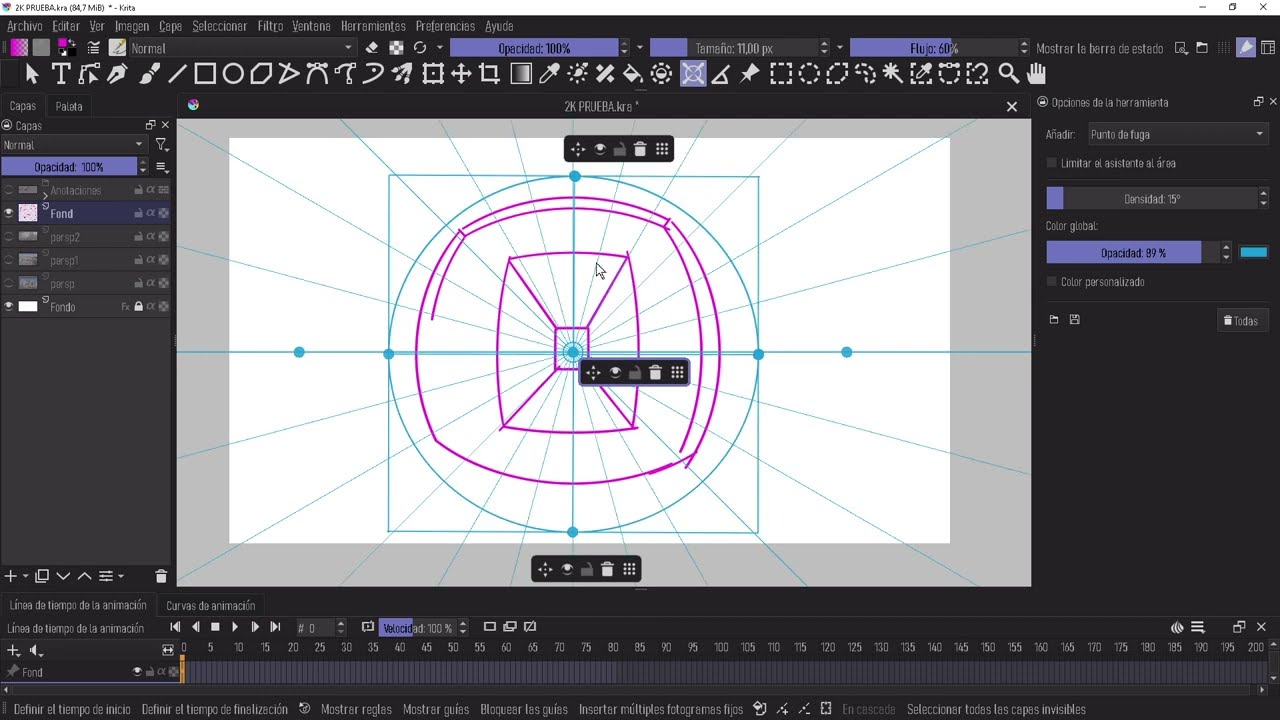Play the animation in the timeline
The height and width of the screenshot is (720, 1280).
click(235, 627)
